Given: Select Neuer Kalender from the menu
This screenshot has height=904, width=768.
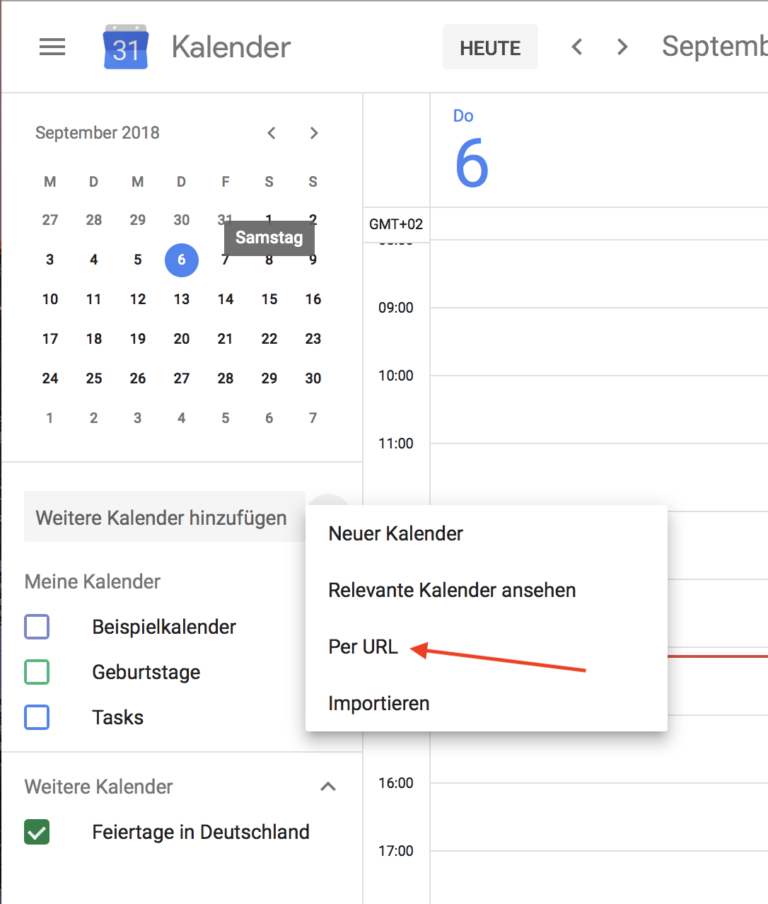Looking at the screenshot, I should (396, 534).
